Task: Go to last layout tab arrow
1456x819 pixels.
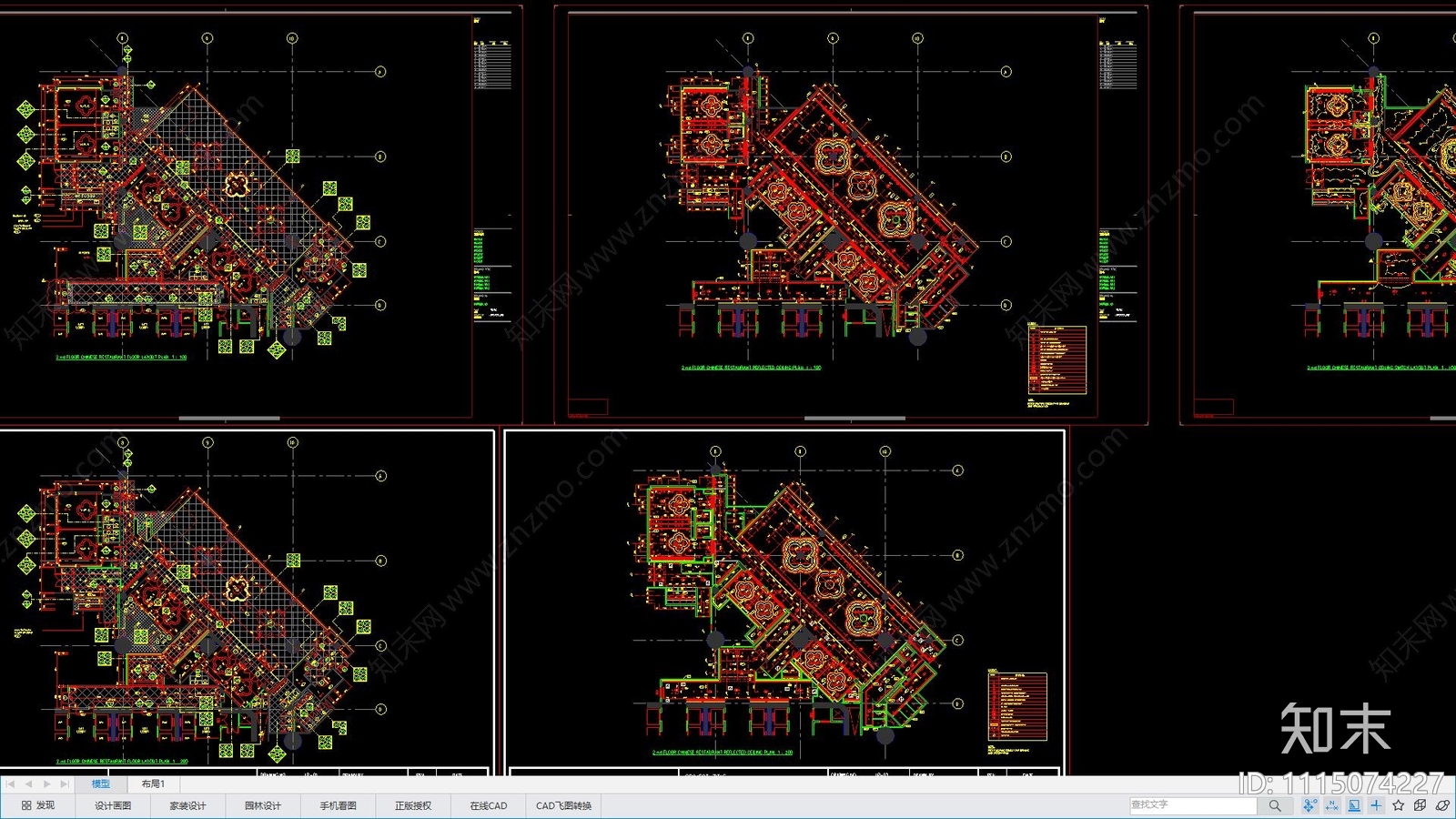Action: pyautogui.click(x=64, y=784)
